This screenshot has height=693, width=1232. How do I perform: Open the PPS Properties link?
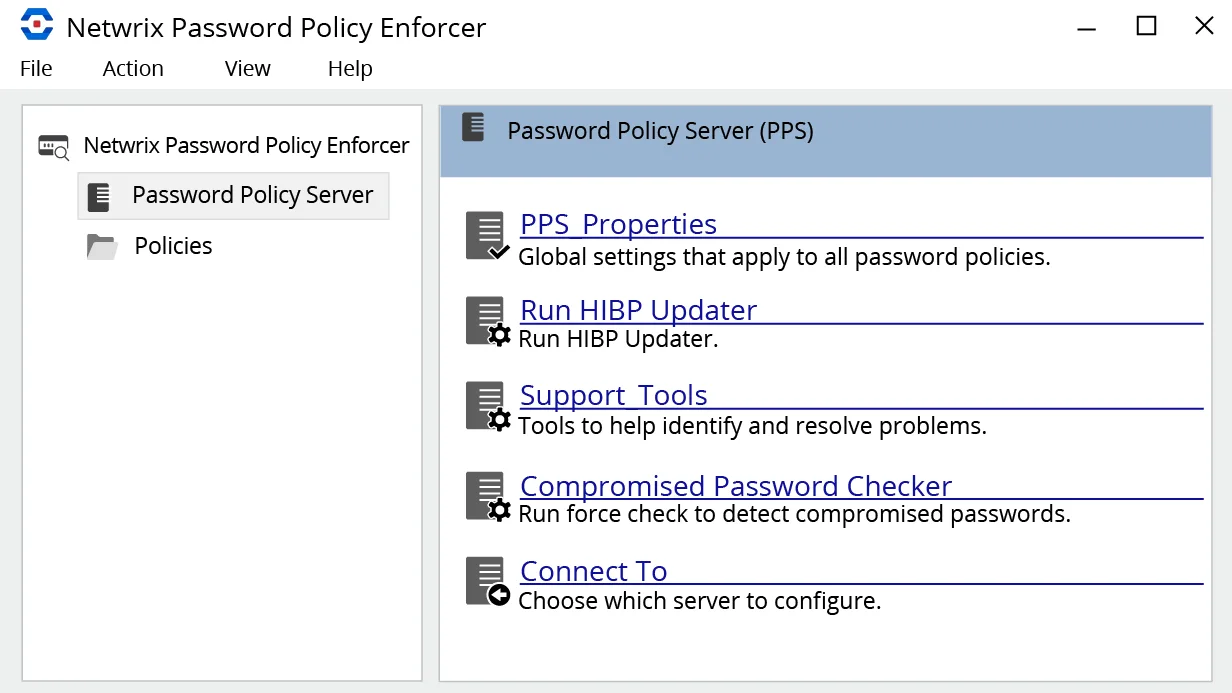(x=618, y=224)
